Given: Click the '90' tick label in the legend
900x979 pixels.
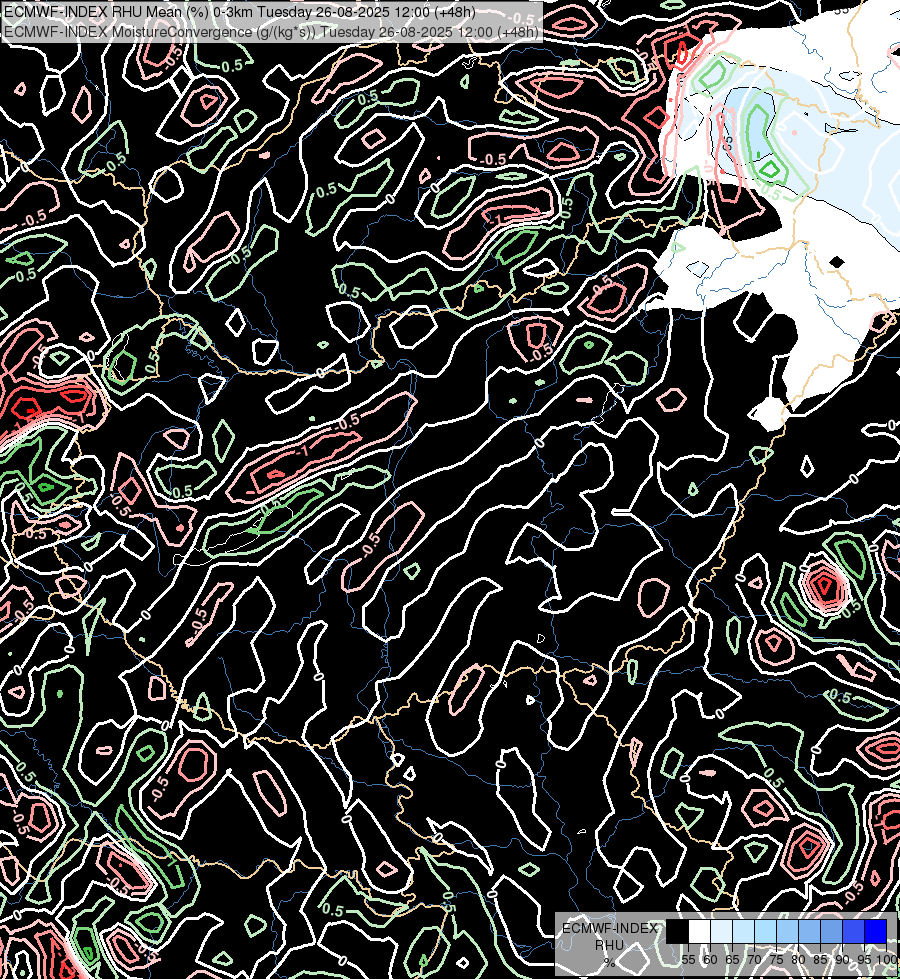Looking at the screenshot, I should 842,960.
